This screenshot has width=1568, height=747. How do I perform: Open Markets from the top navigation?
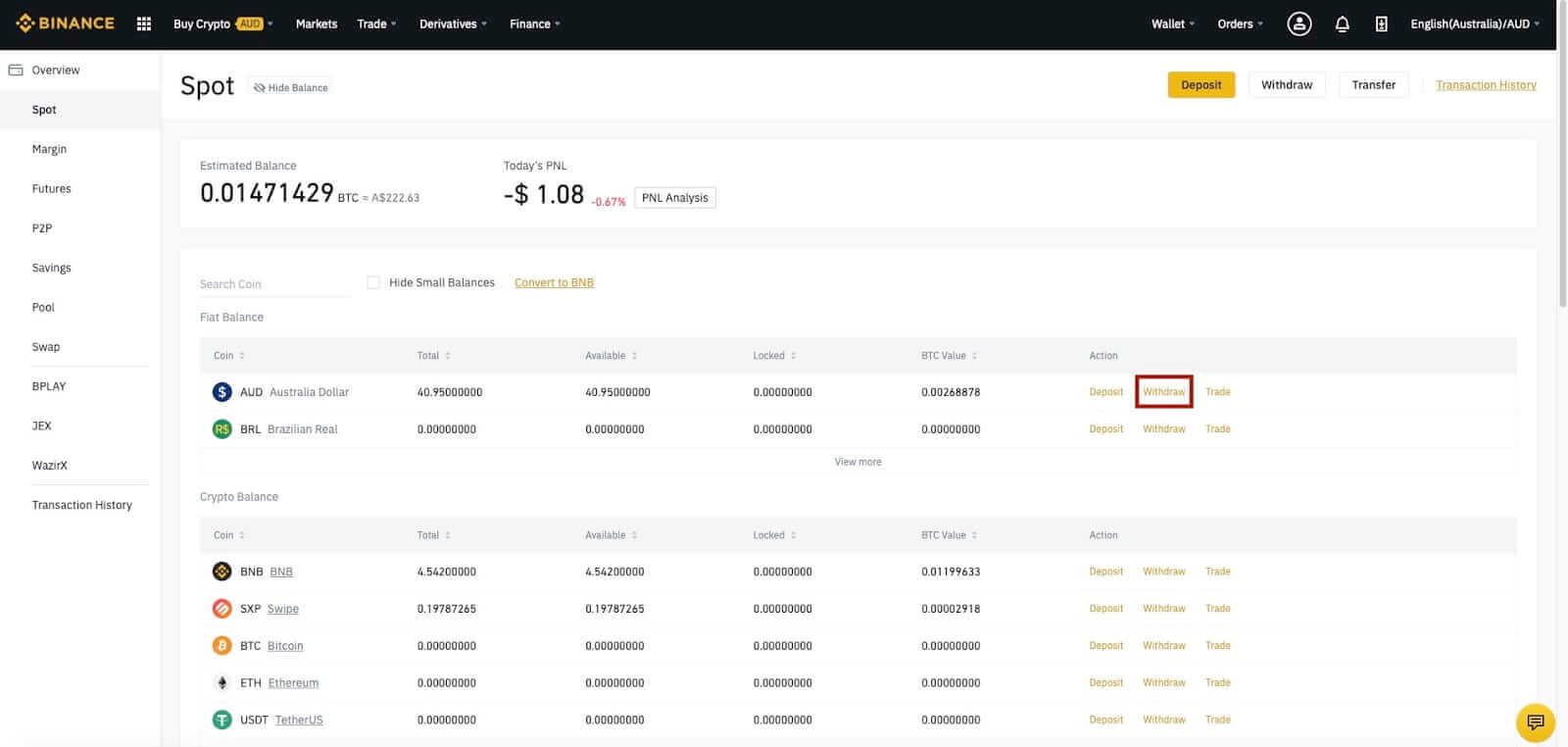click(317, 24)
